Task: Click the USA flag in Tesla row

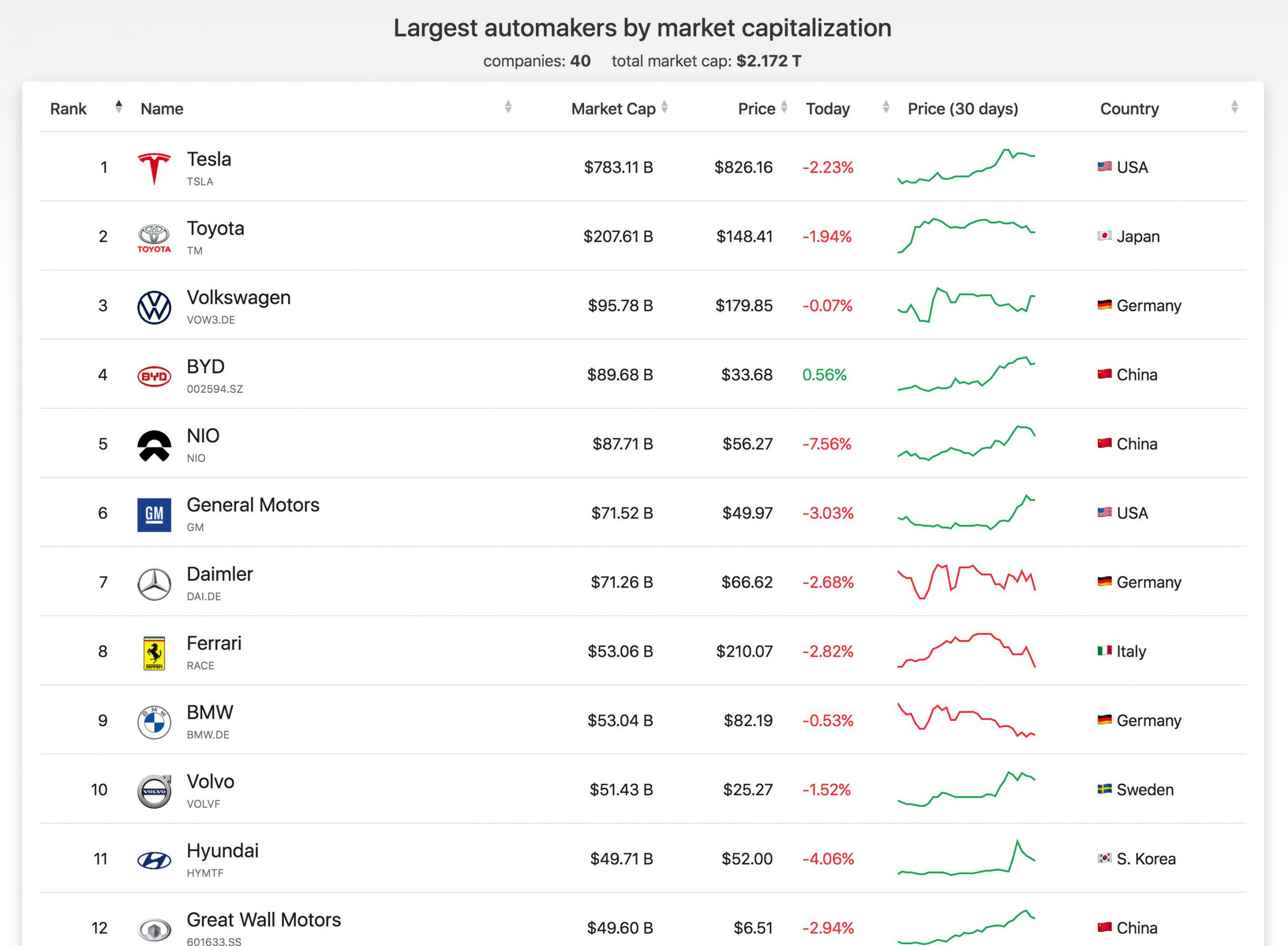Action: coord(1104,166)
